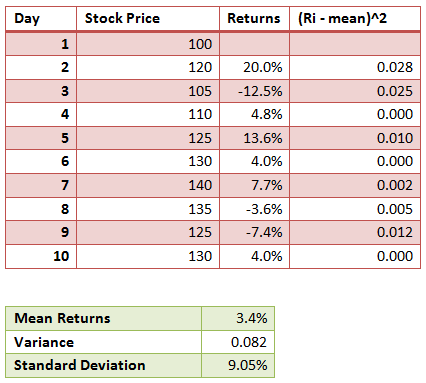Image resolution: width=426 pixels, height=383 pixels.
Task: Click the -12.5% returns cell
Action: tap(254, 91)
